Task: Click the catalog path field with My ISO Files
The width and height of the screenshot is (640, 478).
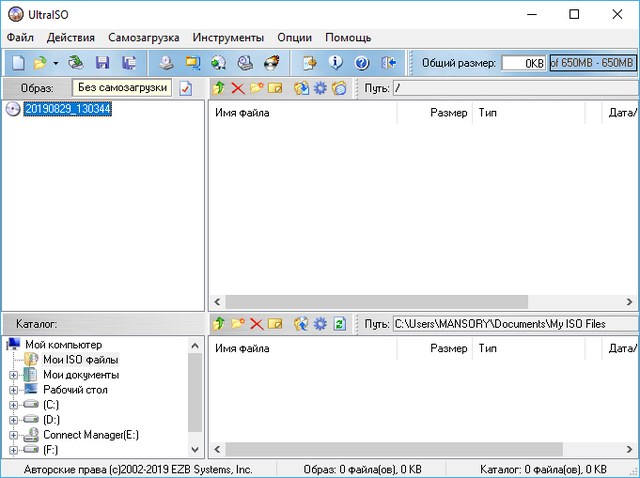Action: (512, 324)
